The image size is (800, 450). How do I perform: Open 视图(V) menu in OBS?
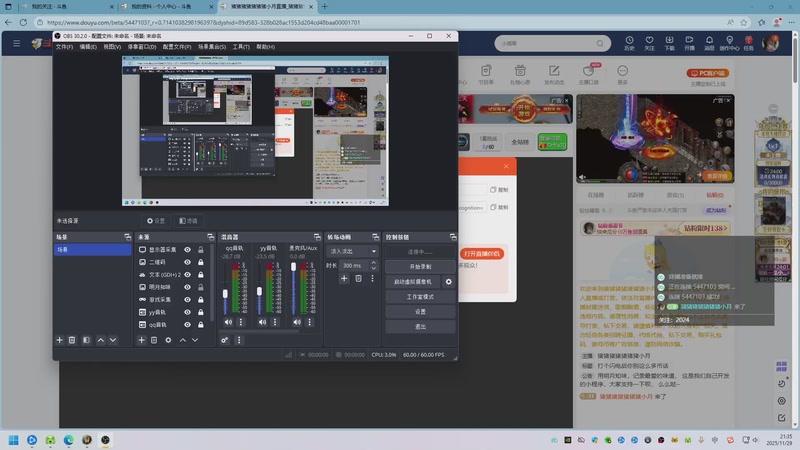(112, 46)
